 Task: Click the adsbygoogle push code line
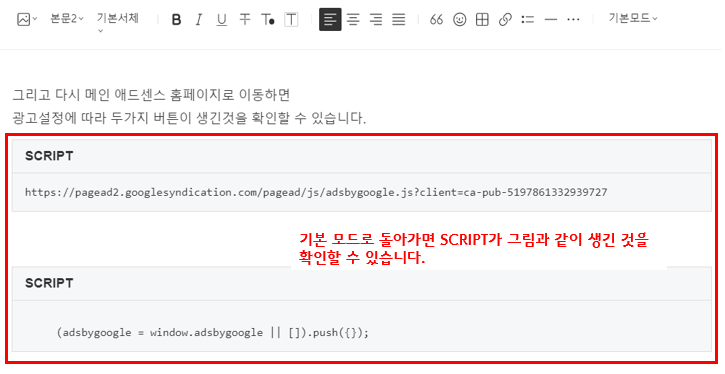coord(213,333)
